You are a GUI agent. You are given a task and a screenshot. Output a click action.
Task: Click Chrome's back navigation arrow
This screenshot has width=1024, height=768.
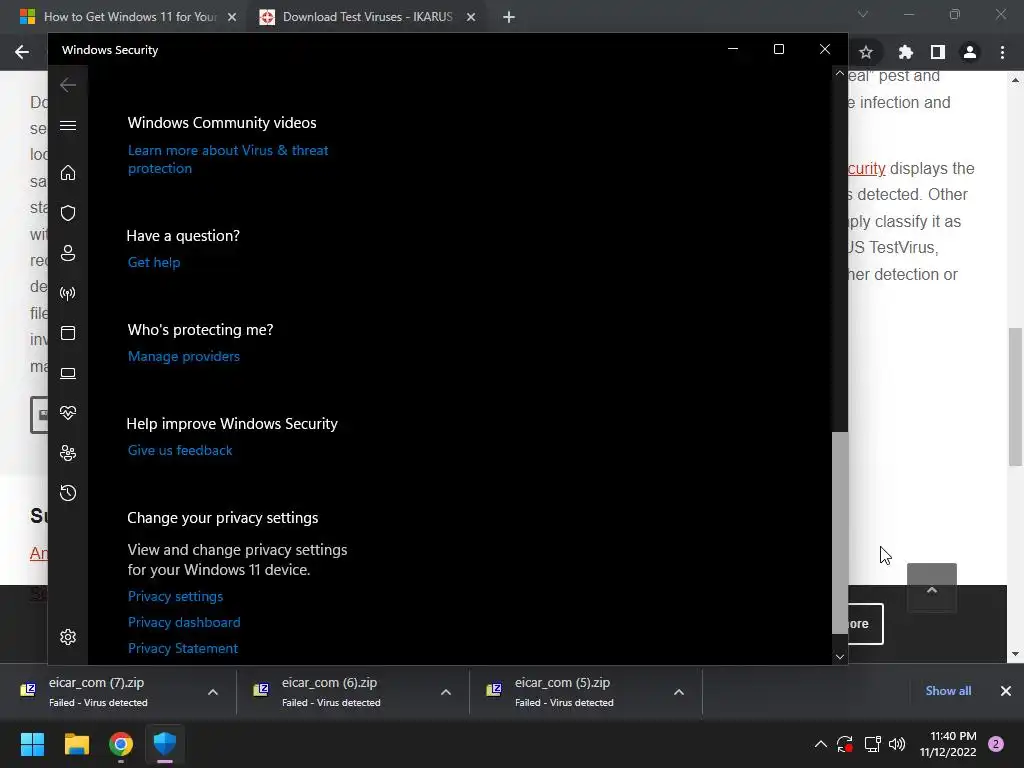point(22,52)
